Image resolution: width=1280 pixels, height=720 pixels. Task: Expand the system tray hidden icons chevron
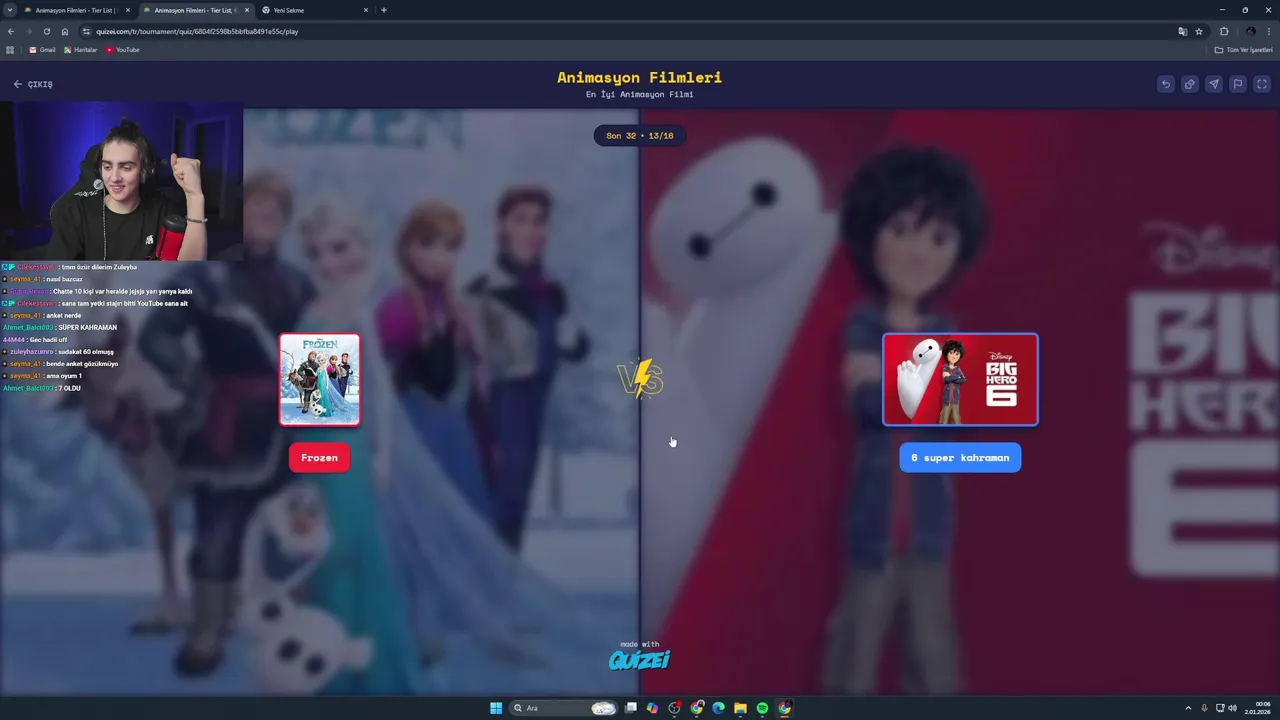1188,708
